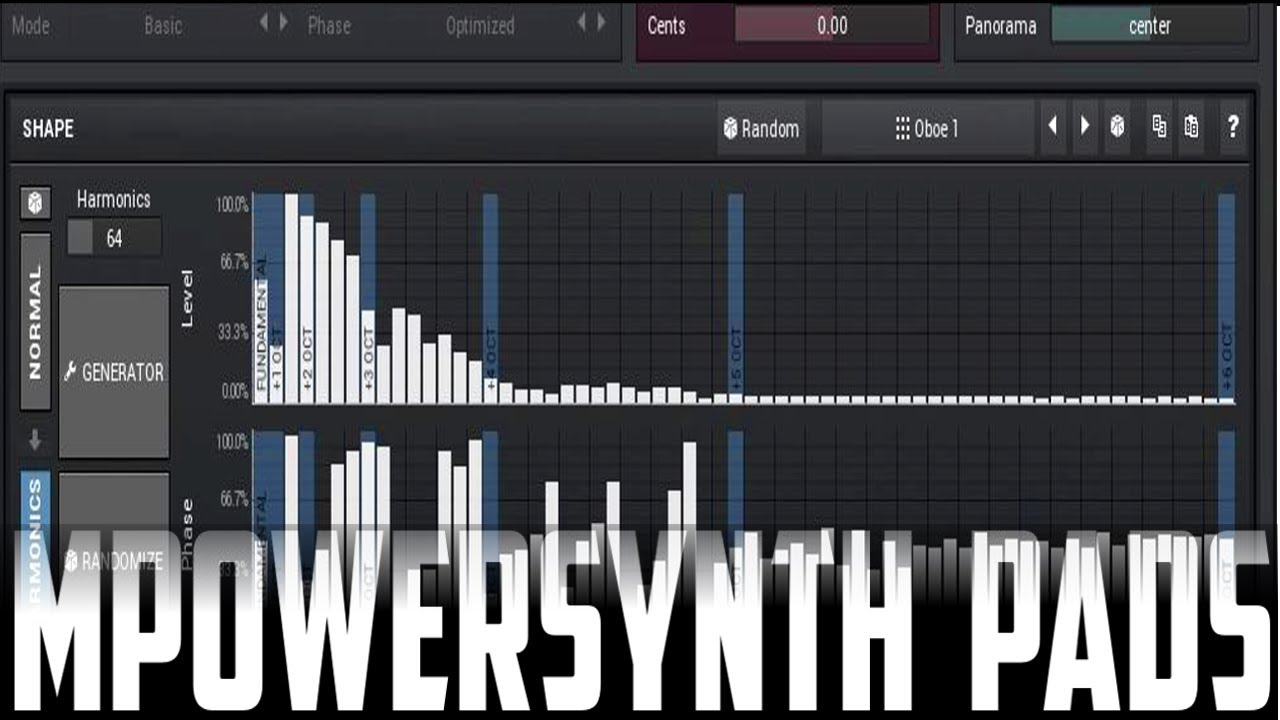The image size is (1280, 720).
Task: Copy shape settings icon
Action: 1159,127
